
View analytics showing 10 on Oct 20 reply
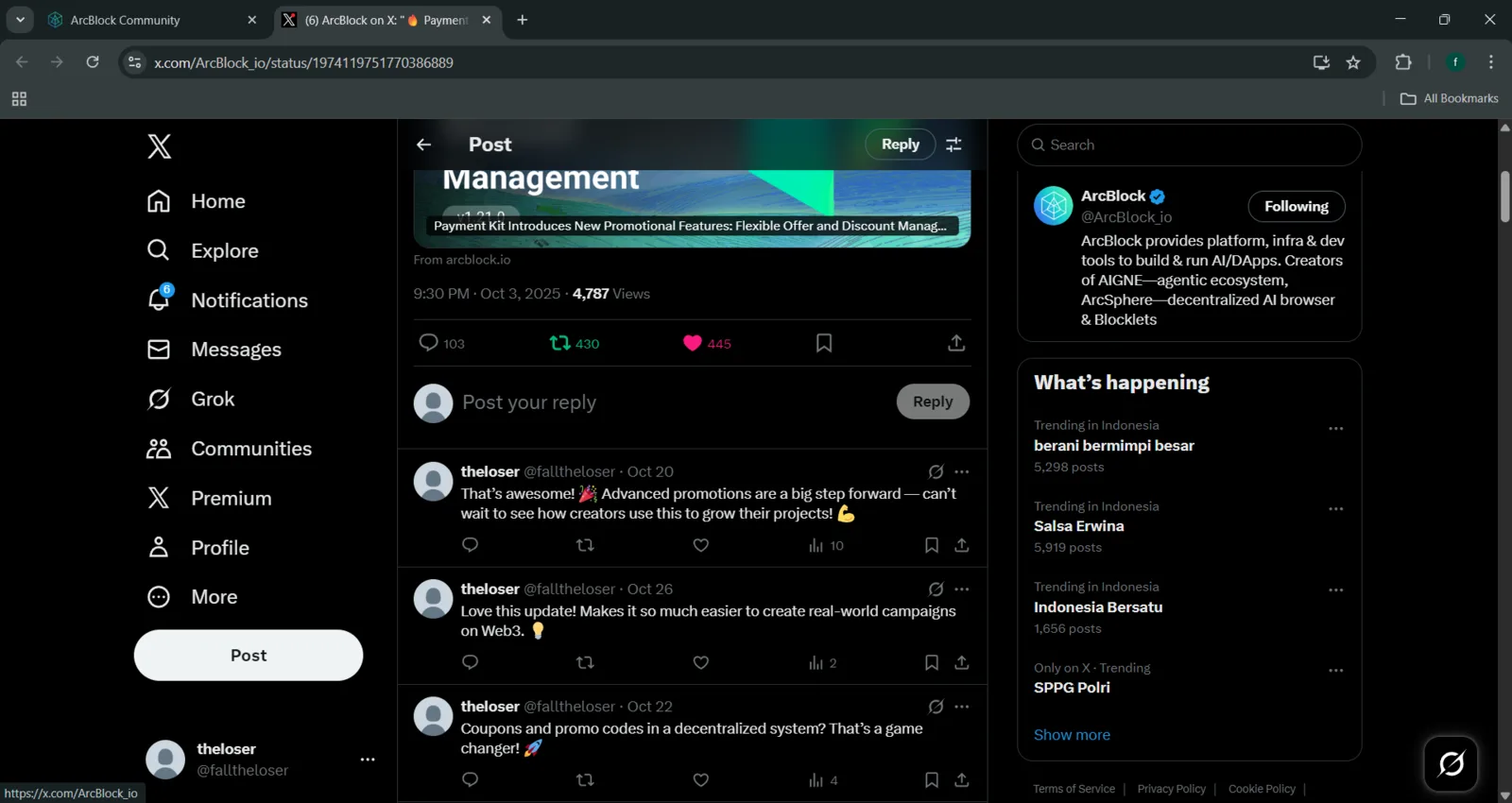click(x=825, y=545)
